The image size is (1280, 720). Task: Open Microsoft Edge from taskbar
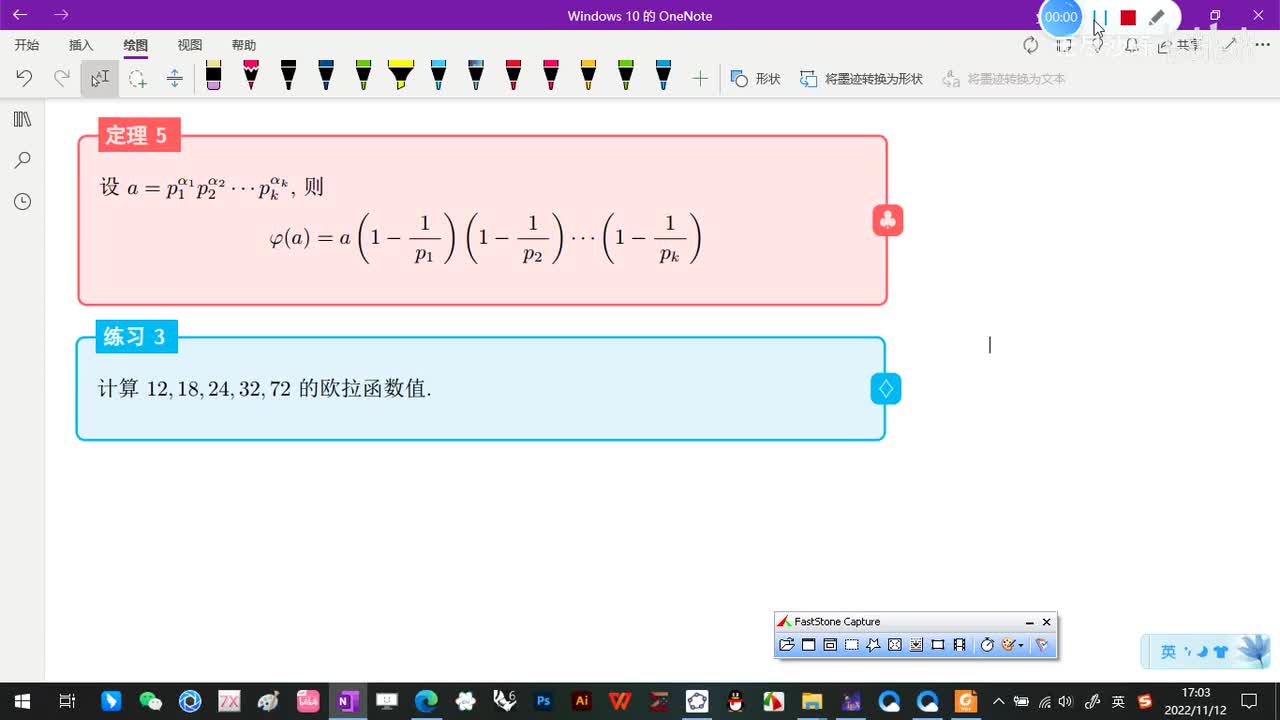point(426,701)
